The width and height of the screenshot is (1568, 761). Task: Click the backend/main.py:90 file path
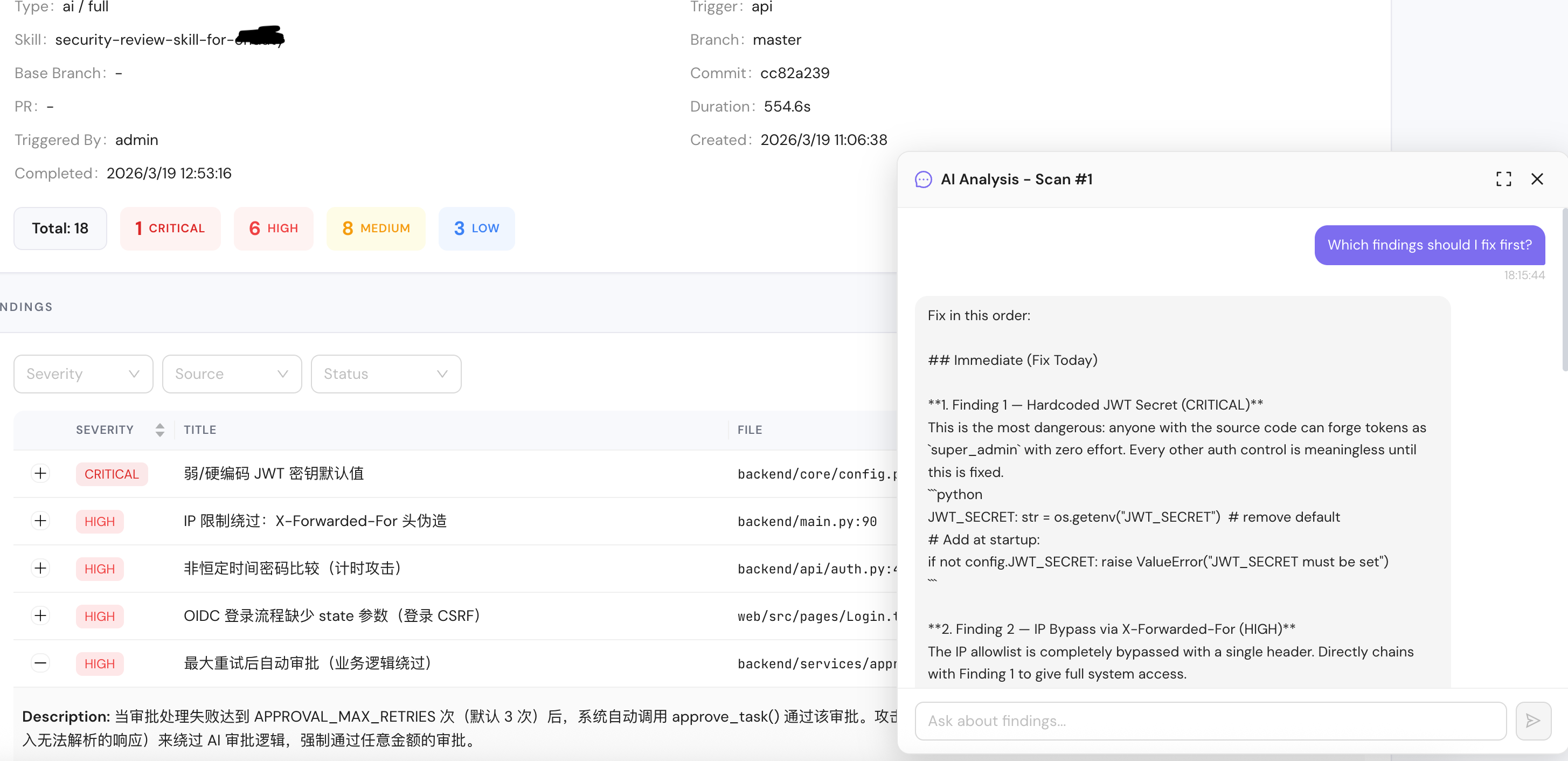pyautogui.click(x=807, y=521)
